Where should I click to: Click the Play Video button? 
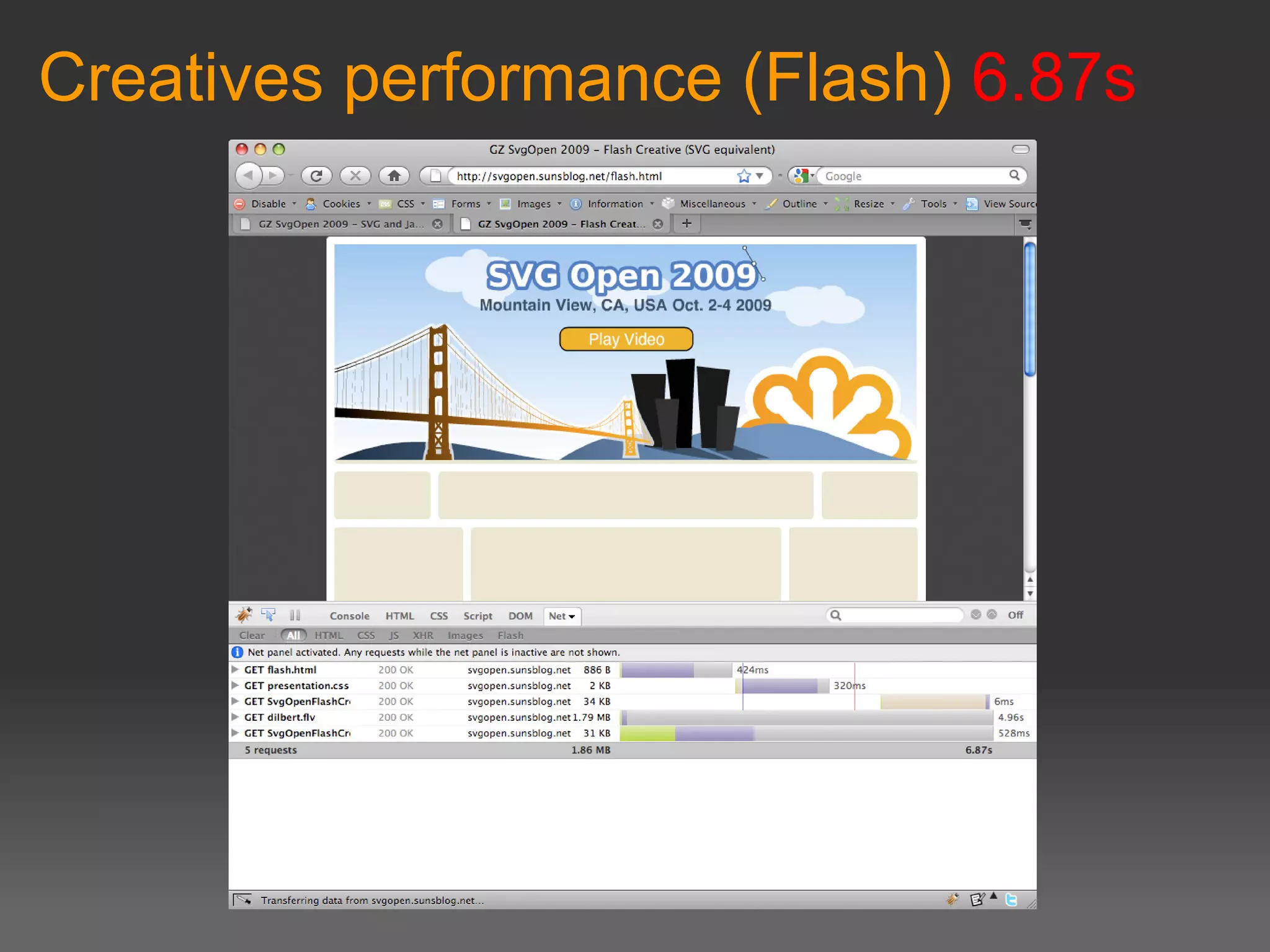[x=626, y=339]
